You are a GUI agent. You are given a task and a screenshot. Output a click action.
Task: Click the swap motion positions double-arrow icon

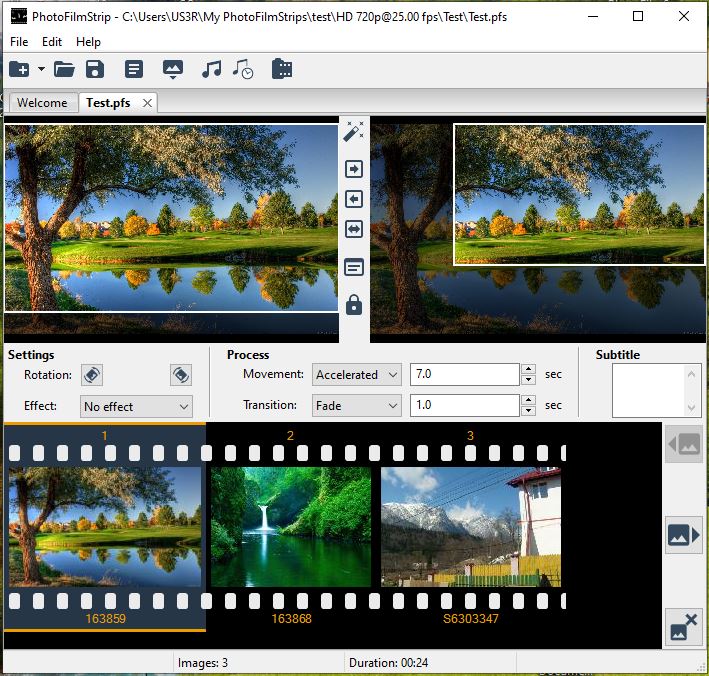click(353, 229)
